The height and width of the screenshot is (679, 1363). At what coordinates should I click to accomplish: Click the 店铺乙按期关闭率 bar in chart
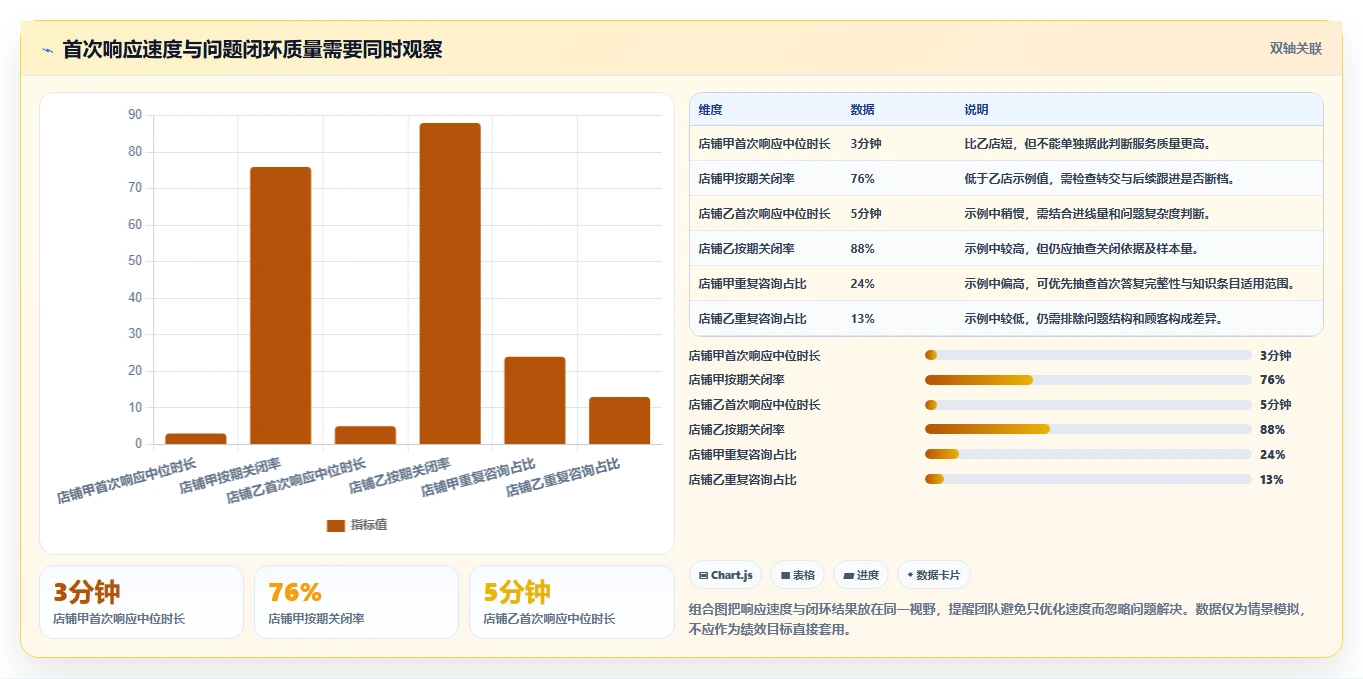click(450, 283)
